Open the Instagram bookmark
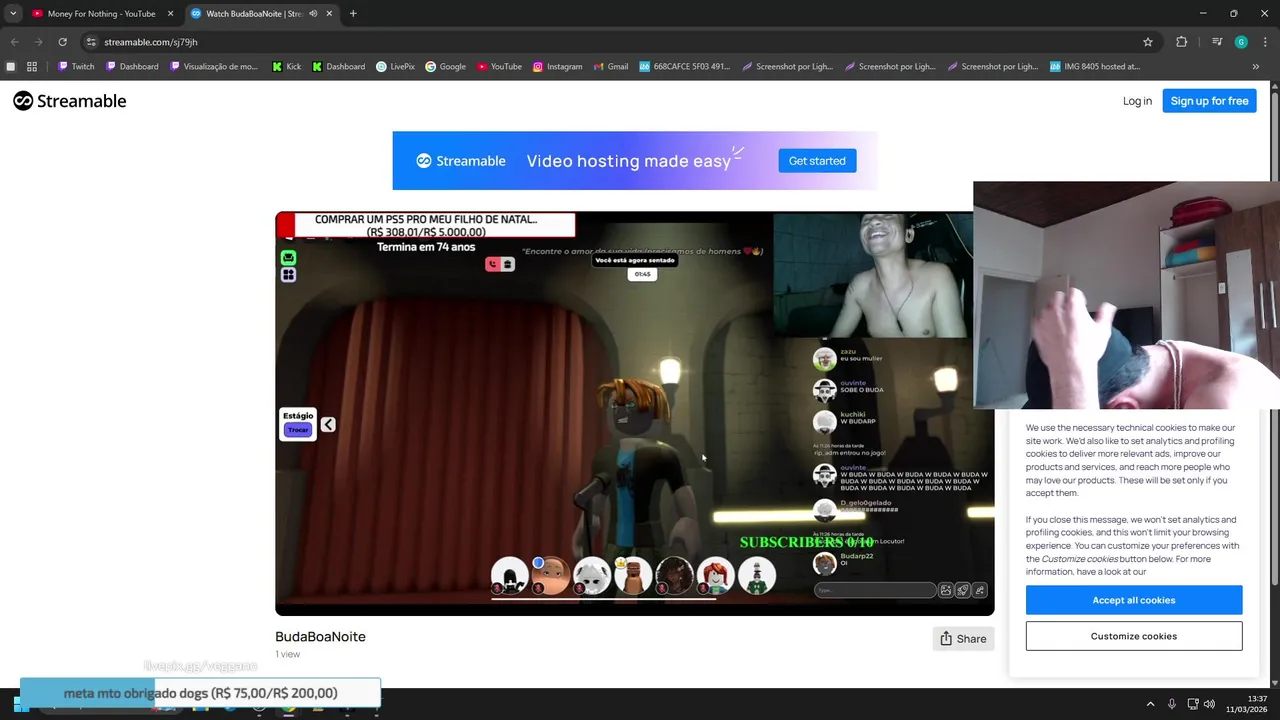 (557, 66)
